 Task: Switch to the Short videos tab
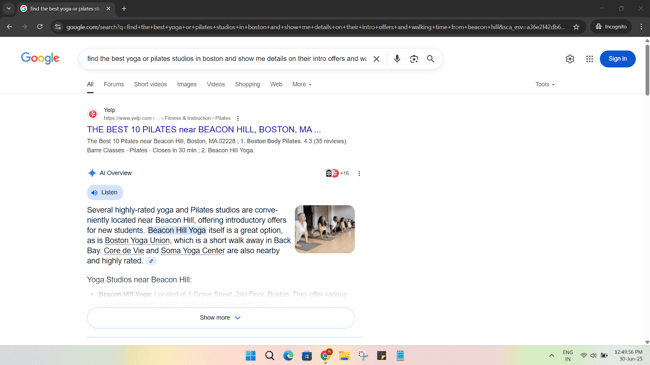pos(150,84)
